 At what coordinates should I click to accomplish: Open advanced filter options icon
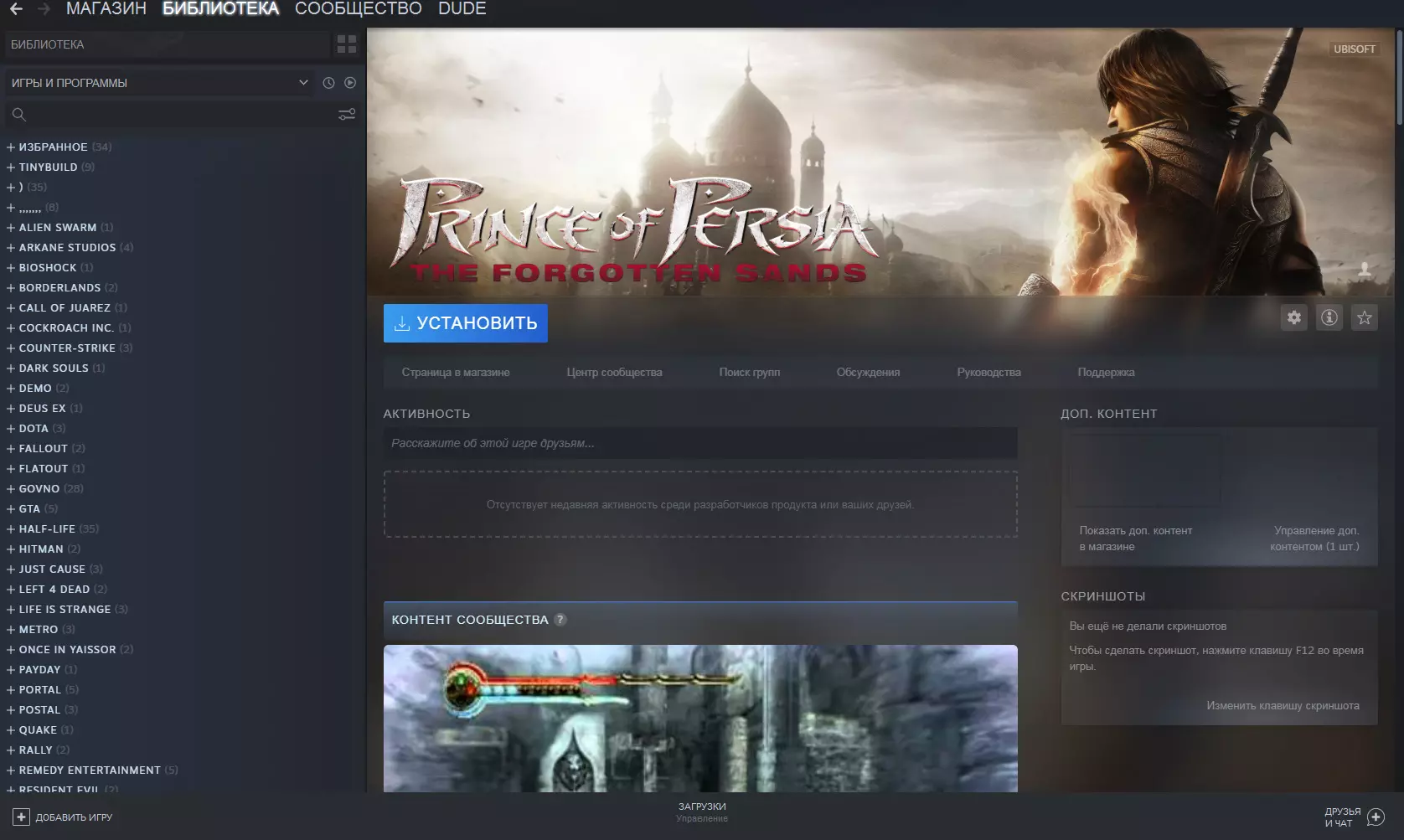tap(347, 114)
